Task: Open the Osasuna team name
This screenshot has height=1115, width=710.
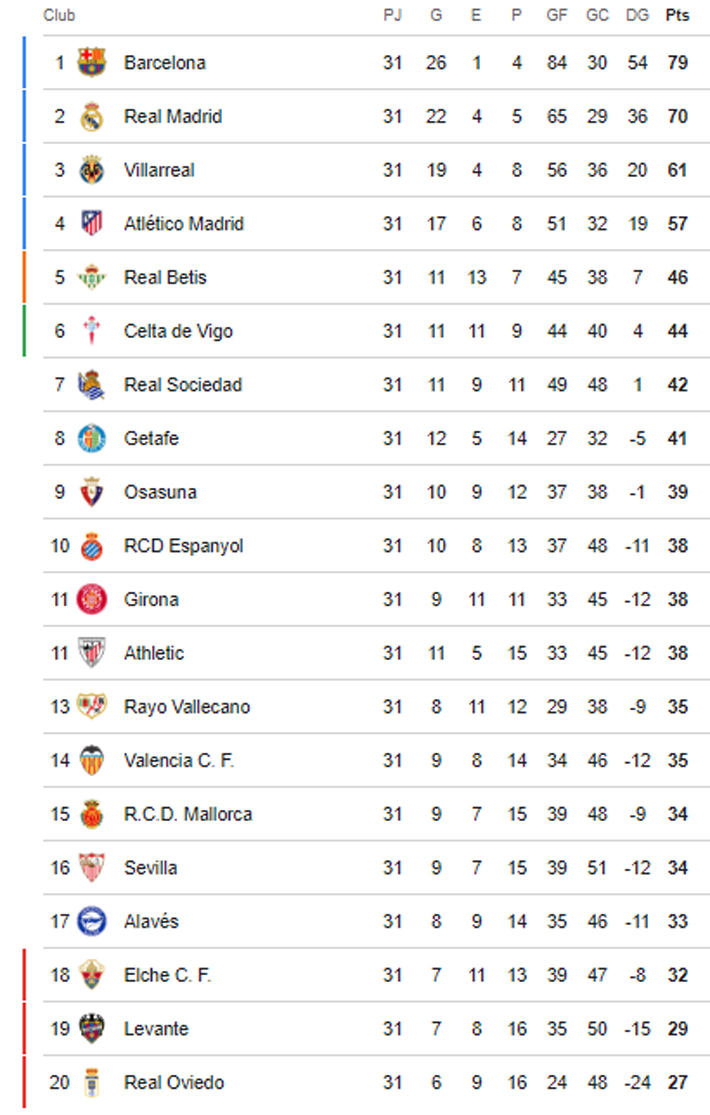Action: pos(160,492)
